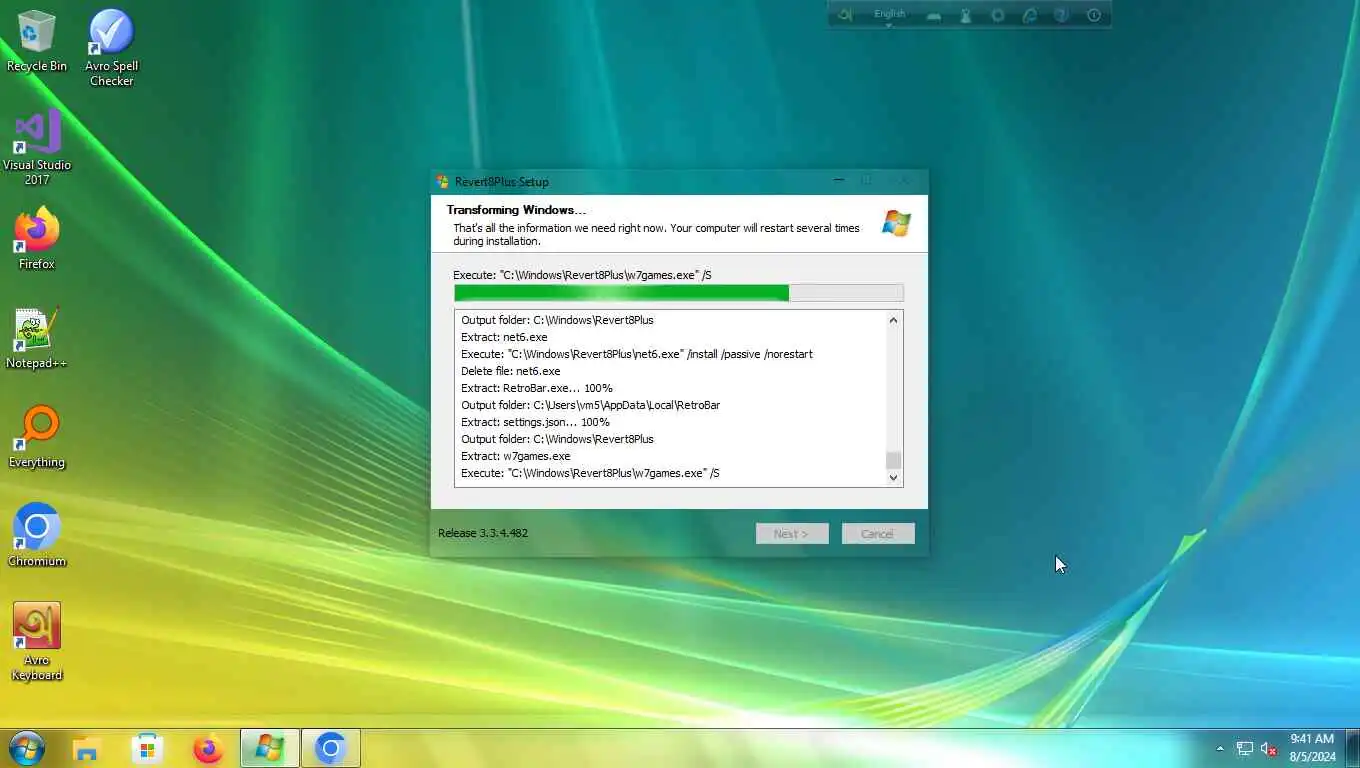This screenshot has height=768, width=1360.
Task: Click the Next button in setup
Action: coord(792,533)
